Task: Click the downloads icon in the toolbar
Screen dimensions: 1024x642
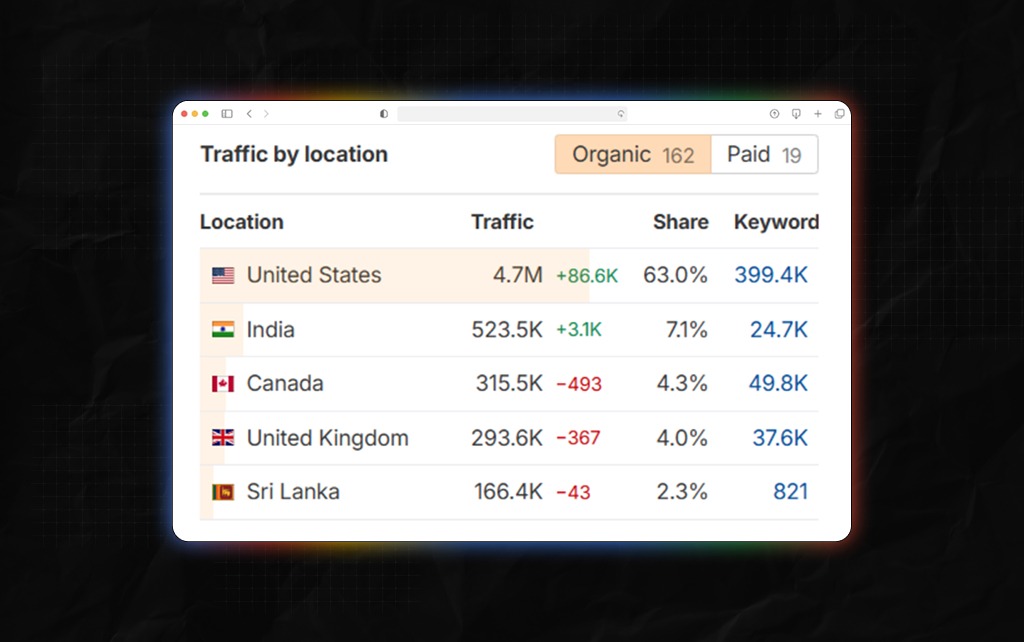Action: tap(796, 114)
